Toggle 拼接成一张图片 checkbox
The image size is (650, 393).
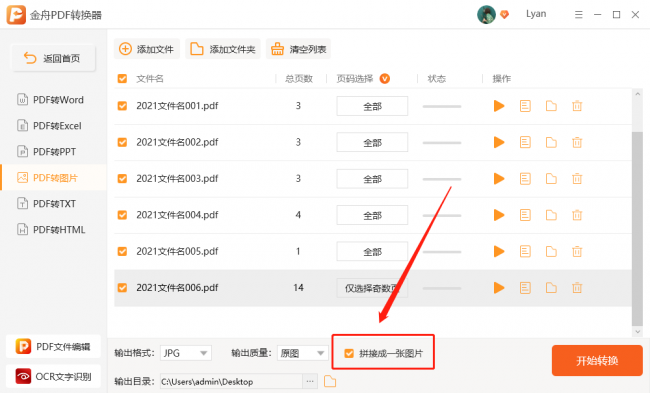coord(349,353)
